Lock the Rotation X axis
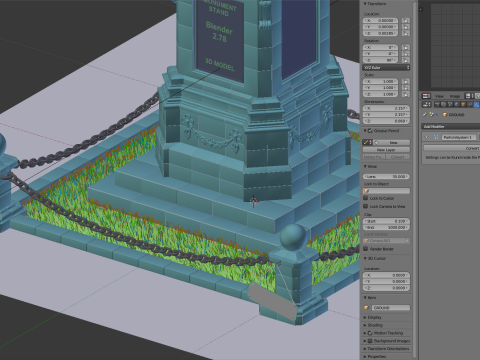Screen dimensions: 480x360 pos(406,48)
